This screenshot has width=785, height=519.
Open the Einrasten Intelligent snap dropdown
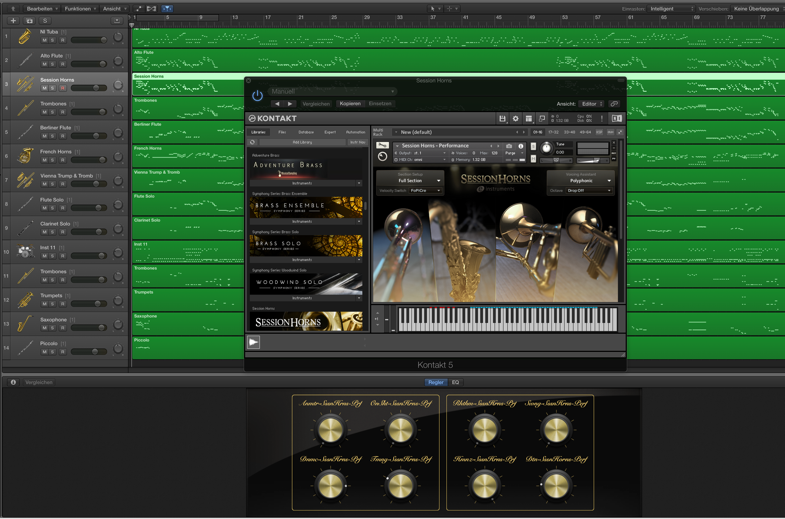(671, 9)
